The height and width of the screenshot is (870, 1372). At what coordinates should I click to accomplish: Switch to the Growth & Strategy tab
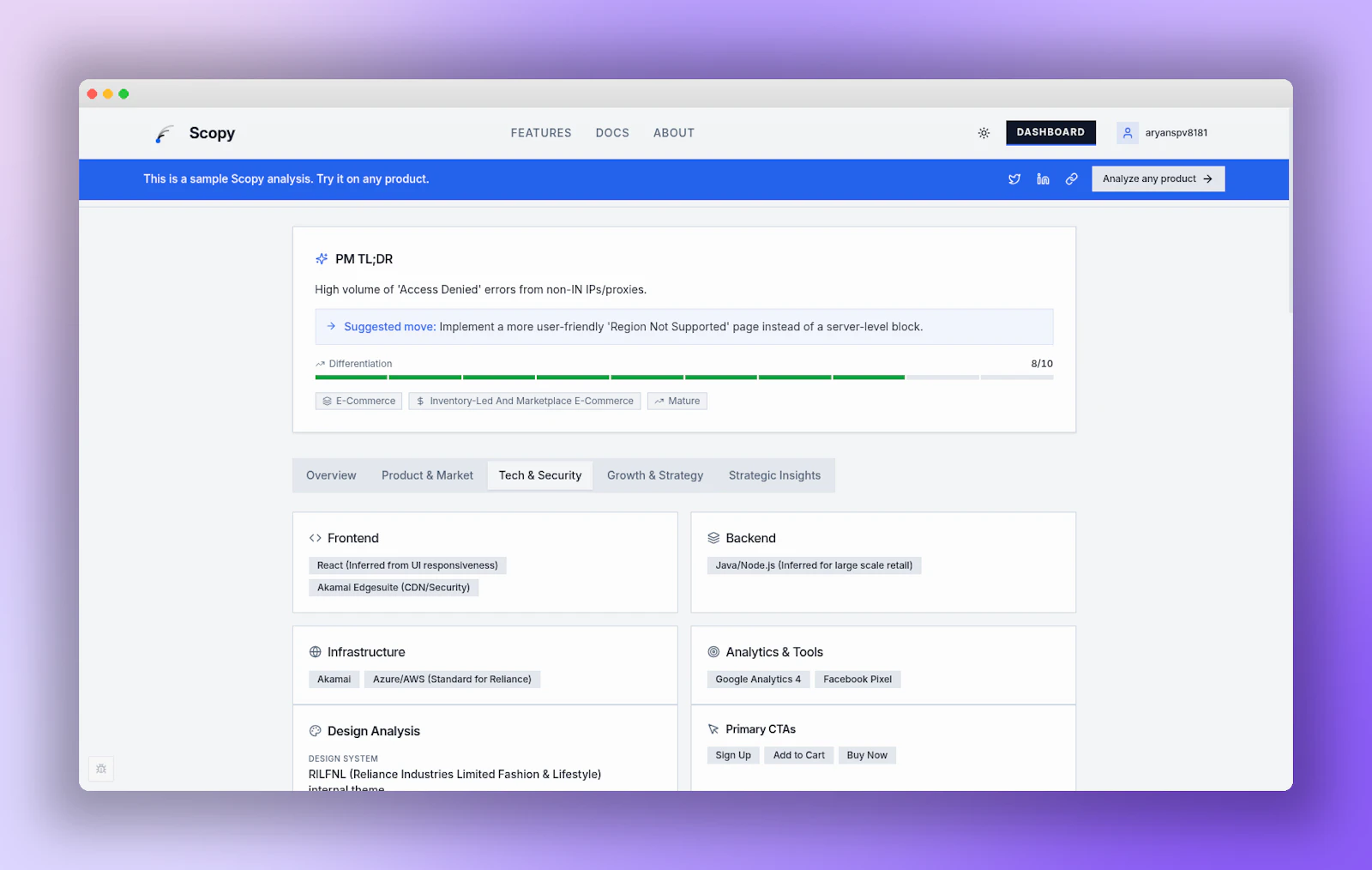tap(655, 475)
